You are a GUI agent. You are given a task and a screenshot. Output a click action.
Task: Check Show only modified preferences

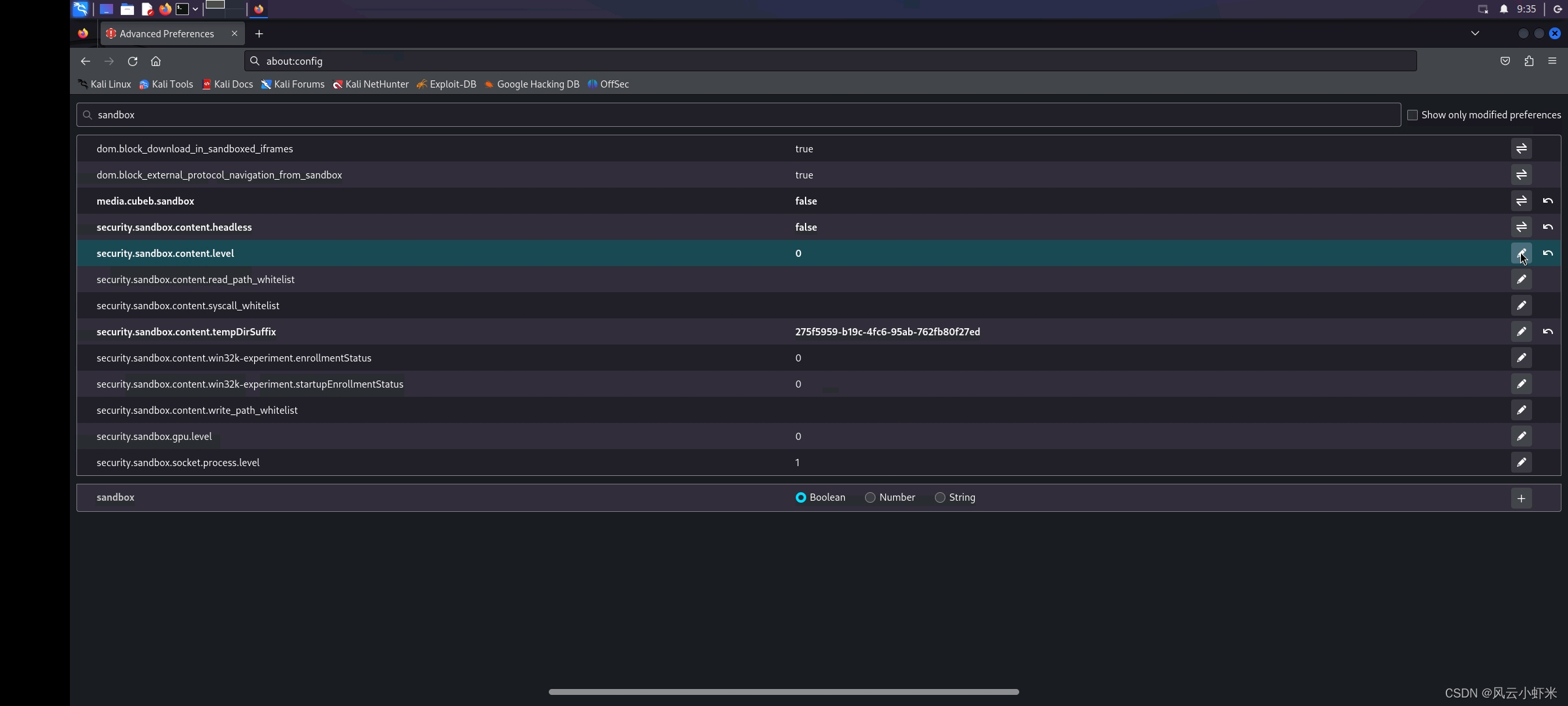tap(1413, 115)
